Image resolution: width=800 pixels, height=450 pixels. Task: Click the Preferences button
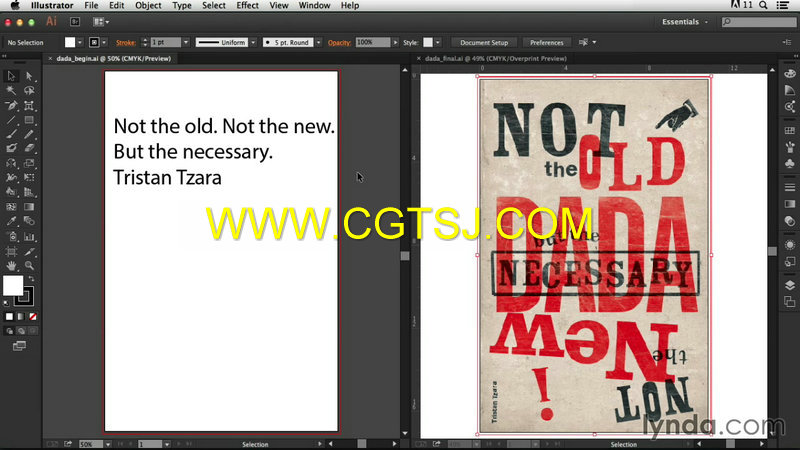tap(546, 42)
